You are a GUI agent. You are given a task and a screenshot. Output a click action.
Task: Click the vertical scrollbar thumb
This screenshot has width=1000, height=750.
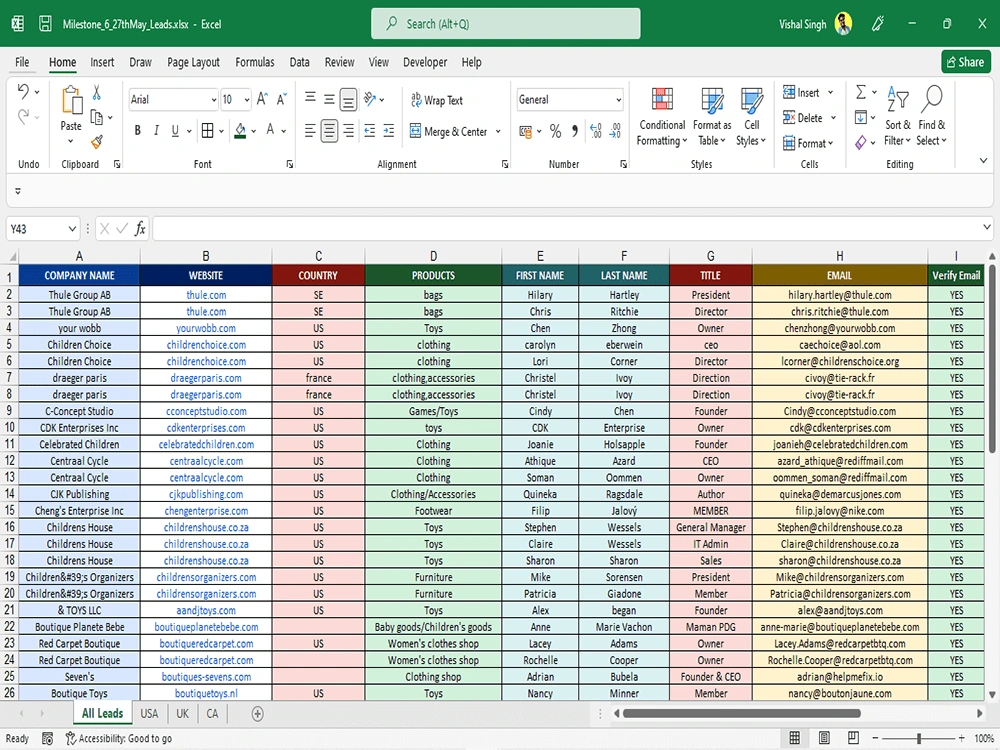tap(992, 358)
